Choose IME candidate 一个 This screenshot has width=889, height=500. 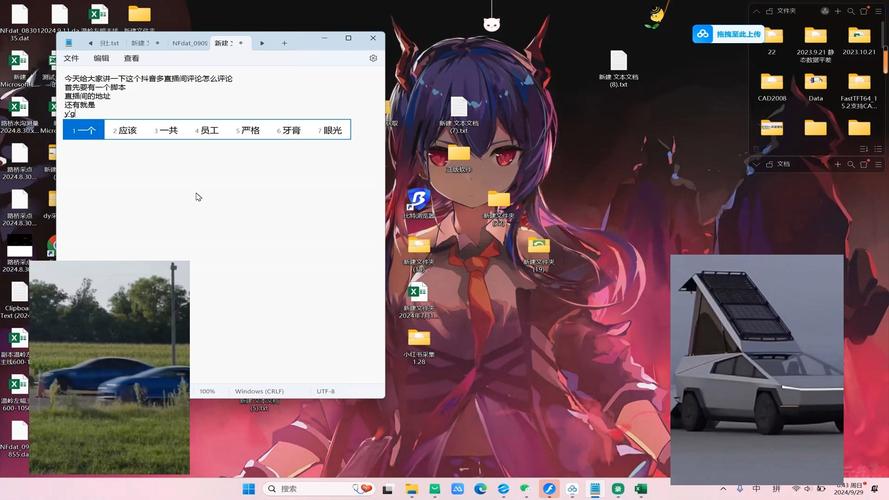point(84,130)
